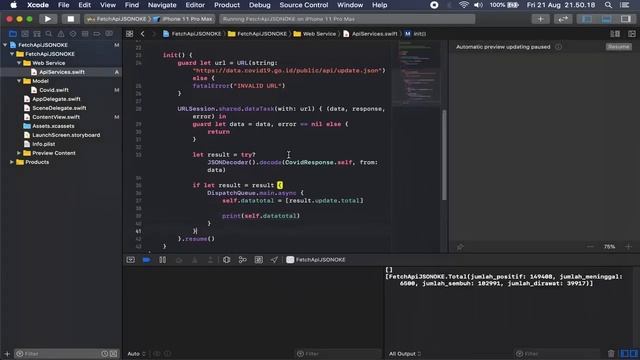Open the related items grid menu
The image size is (640, 360).
129,34
